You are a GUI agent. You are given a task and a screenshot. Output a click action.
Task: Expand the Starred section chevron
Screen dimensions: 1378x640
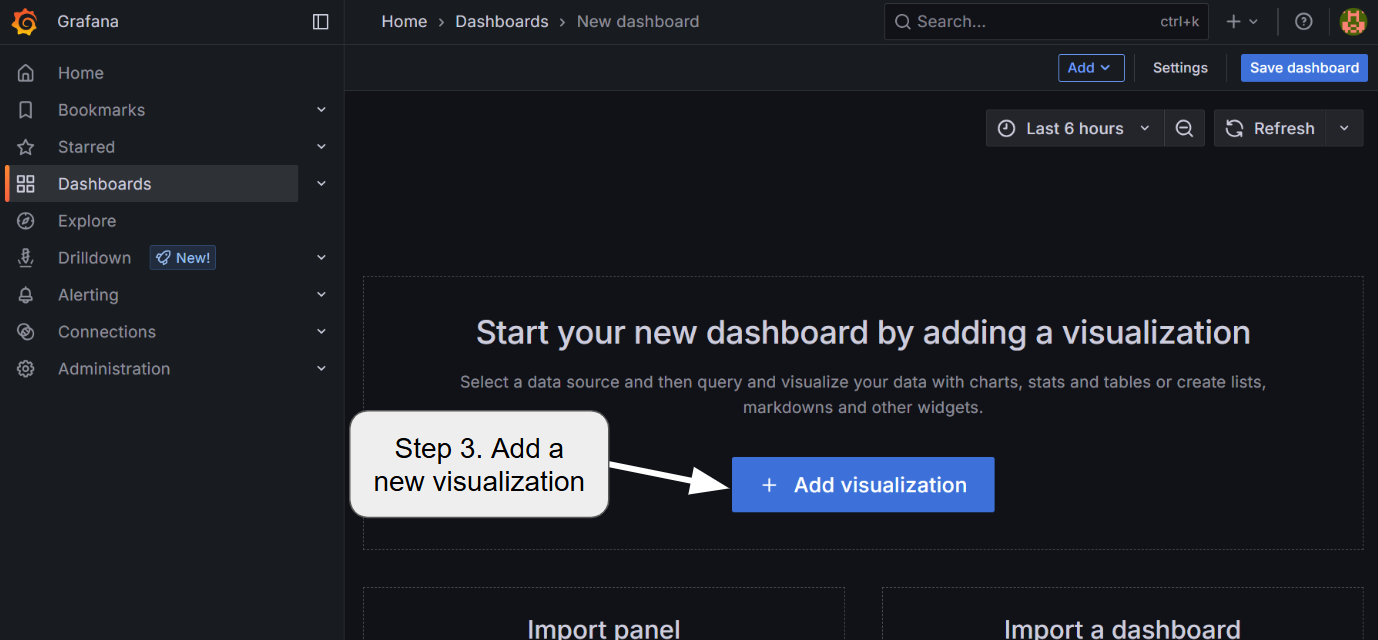322,147
